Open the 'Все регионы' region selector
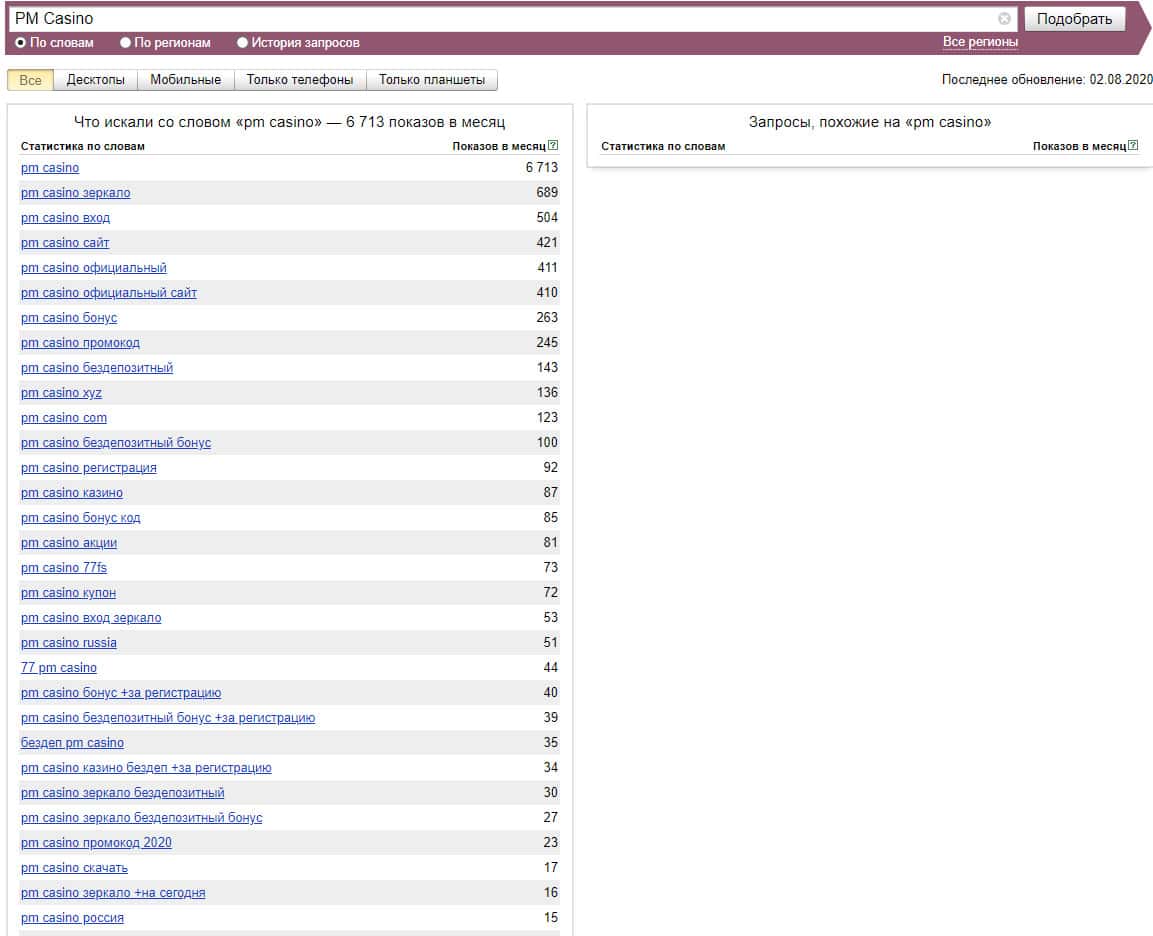This screenshot has height=936, width=1153. 980,42
